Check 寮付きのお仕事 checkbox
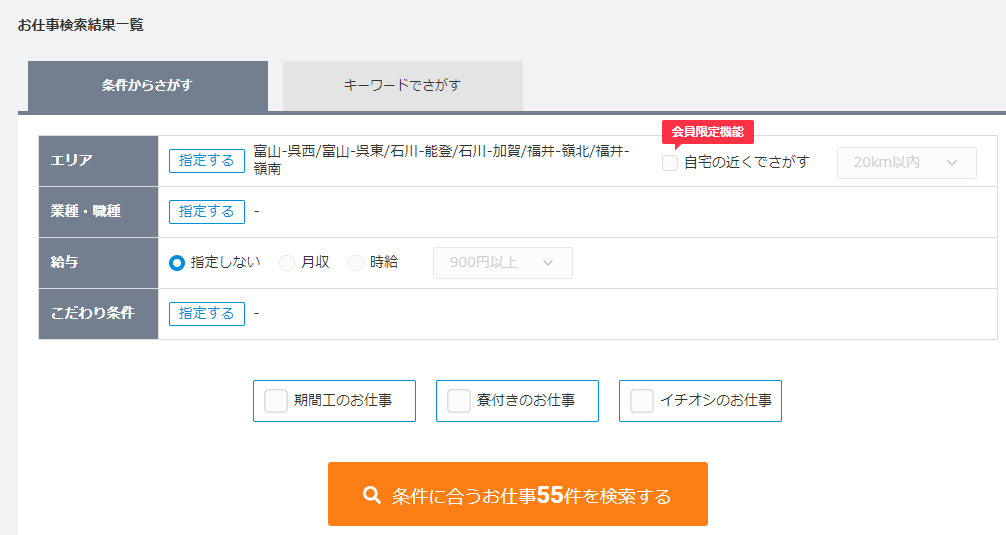 click(459, 401)
